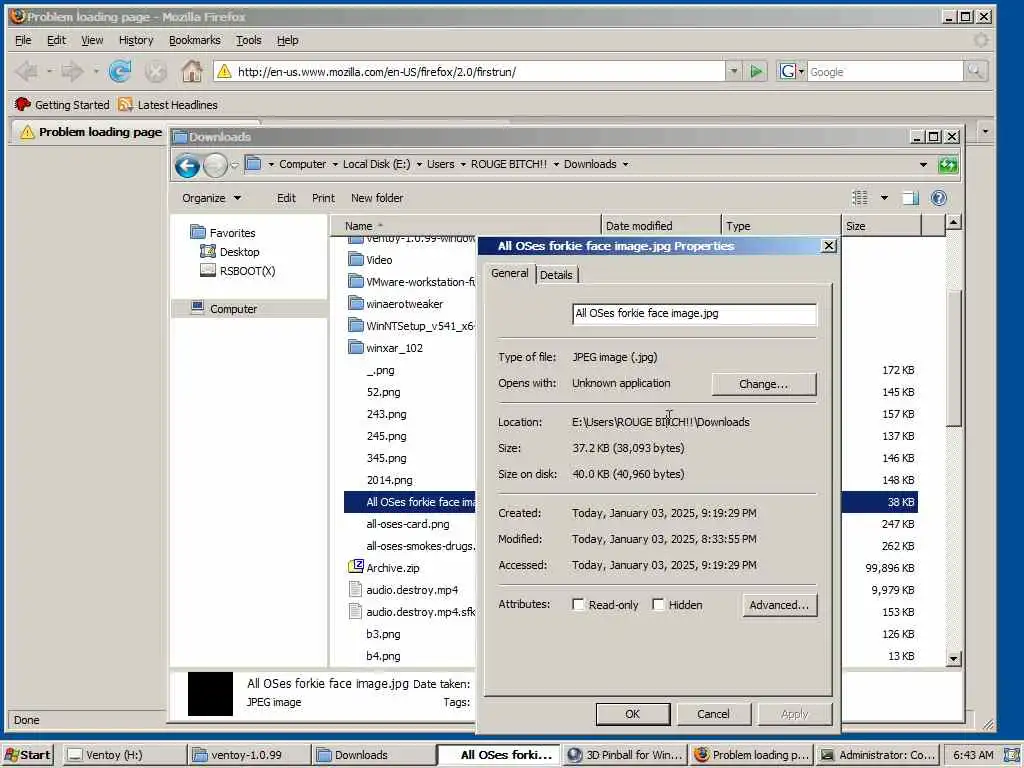Enable the Hidden attribute checkbox
This screenshot has height=768, width=1024.
tap(658, 605)
